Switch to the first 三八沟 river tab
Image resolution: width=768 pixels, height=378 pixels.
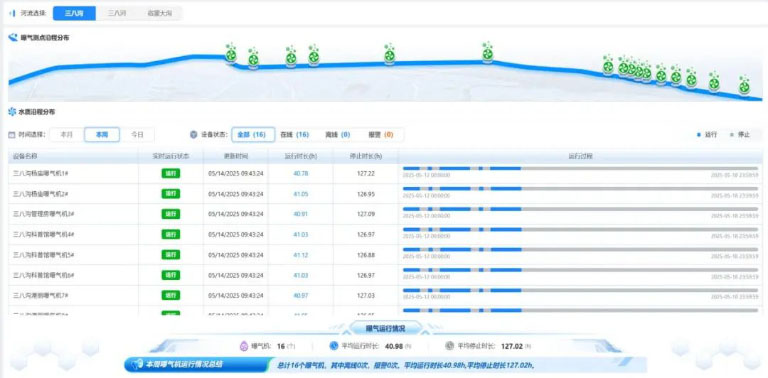[74, 14]
